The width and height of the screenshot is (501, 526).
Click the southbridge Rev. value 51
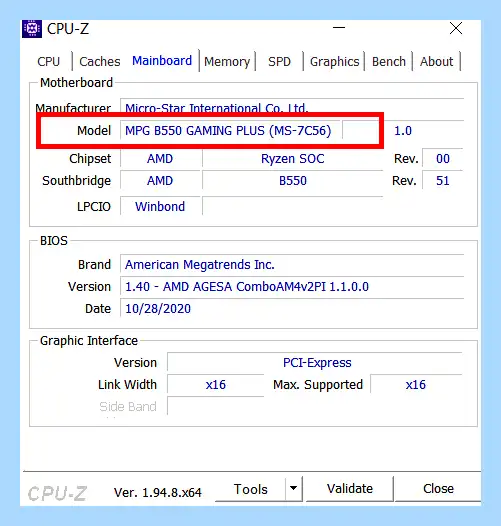pos(443,181)
